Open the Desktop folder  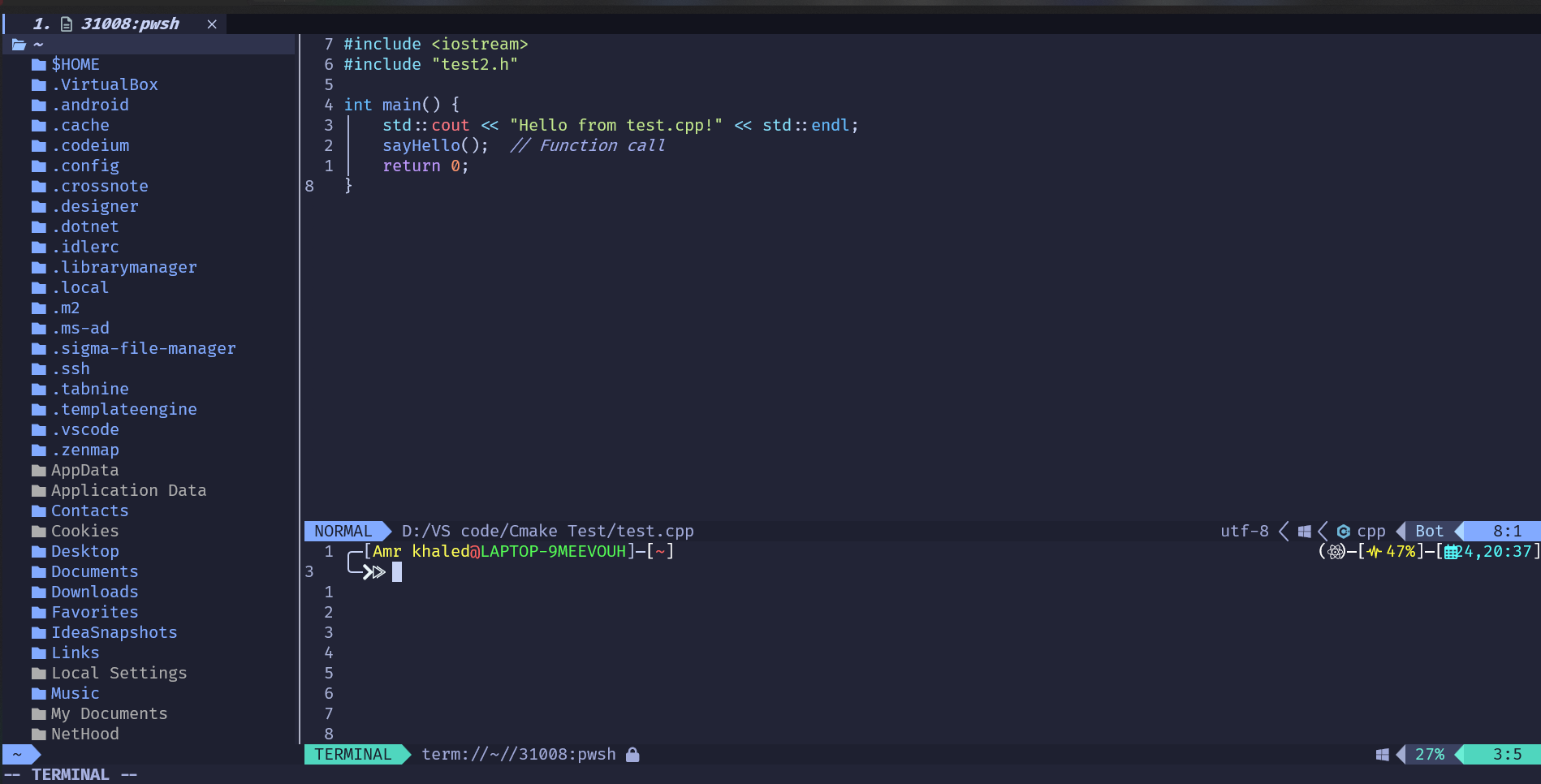pyautogui.click(x=84, y=552)
